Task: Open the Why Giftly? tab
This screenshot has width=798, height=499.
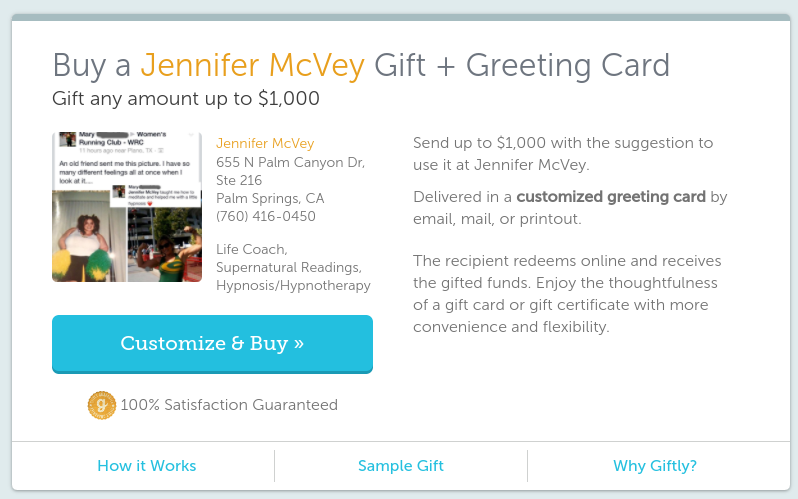Action: pos(654,466)
